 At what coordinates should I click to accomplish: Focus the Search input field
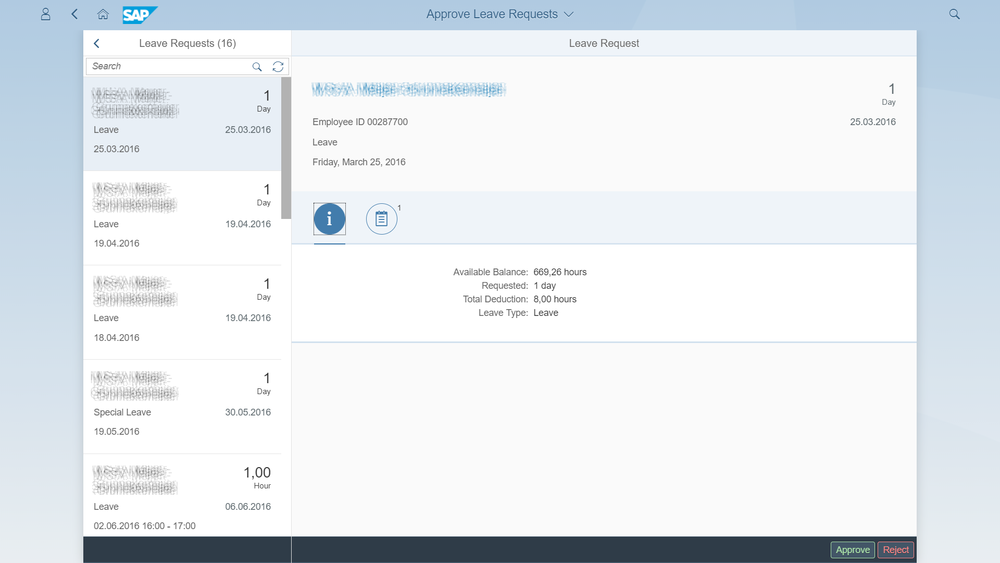tap(169, 66)
